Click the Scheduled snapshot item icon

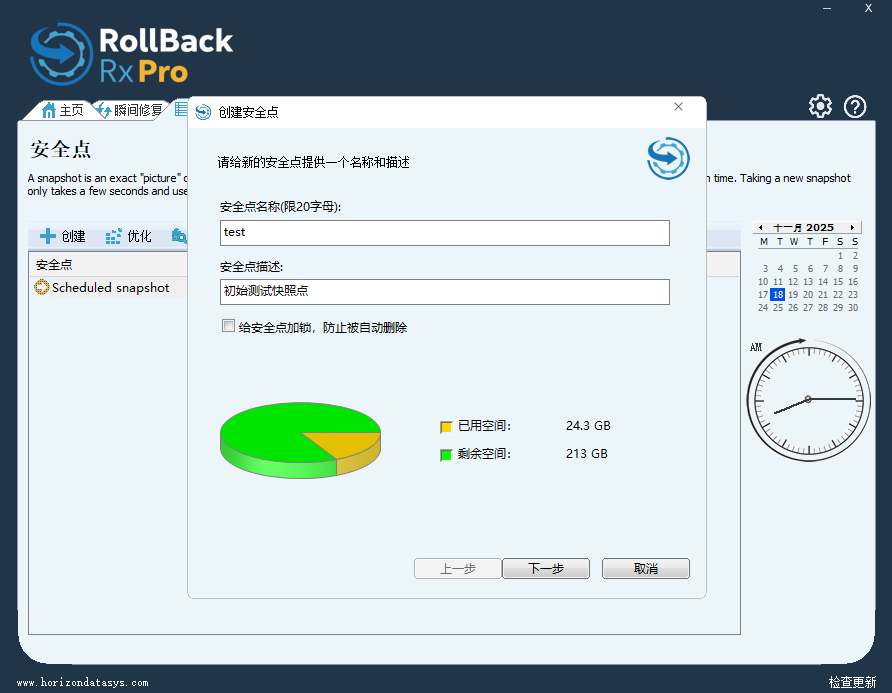click(42, 288)
